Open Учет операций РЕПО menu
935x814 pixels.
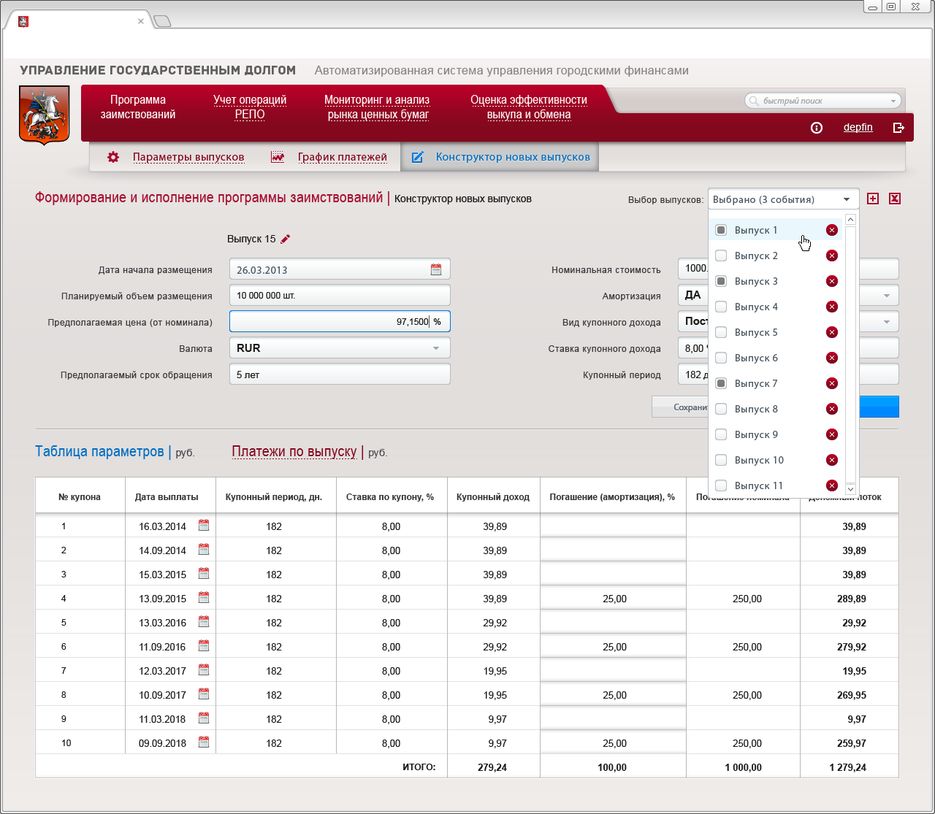pyautogui.click(x=250, y=107)
